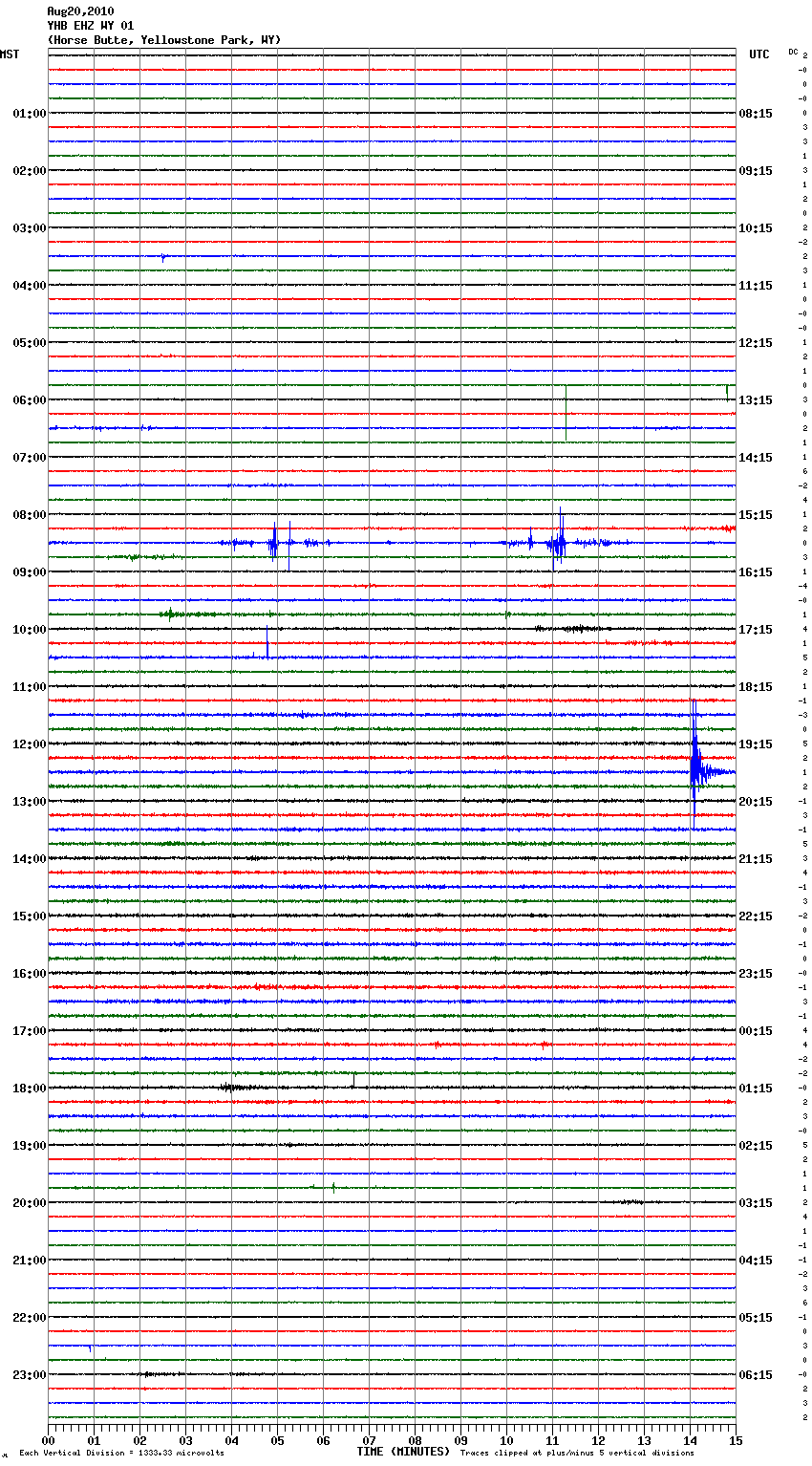Click the 03:15 UTC time label
Image resolution: width=812 pixels, height=1466 pixels.
point(756,1203)
